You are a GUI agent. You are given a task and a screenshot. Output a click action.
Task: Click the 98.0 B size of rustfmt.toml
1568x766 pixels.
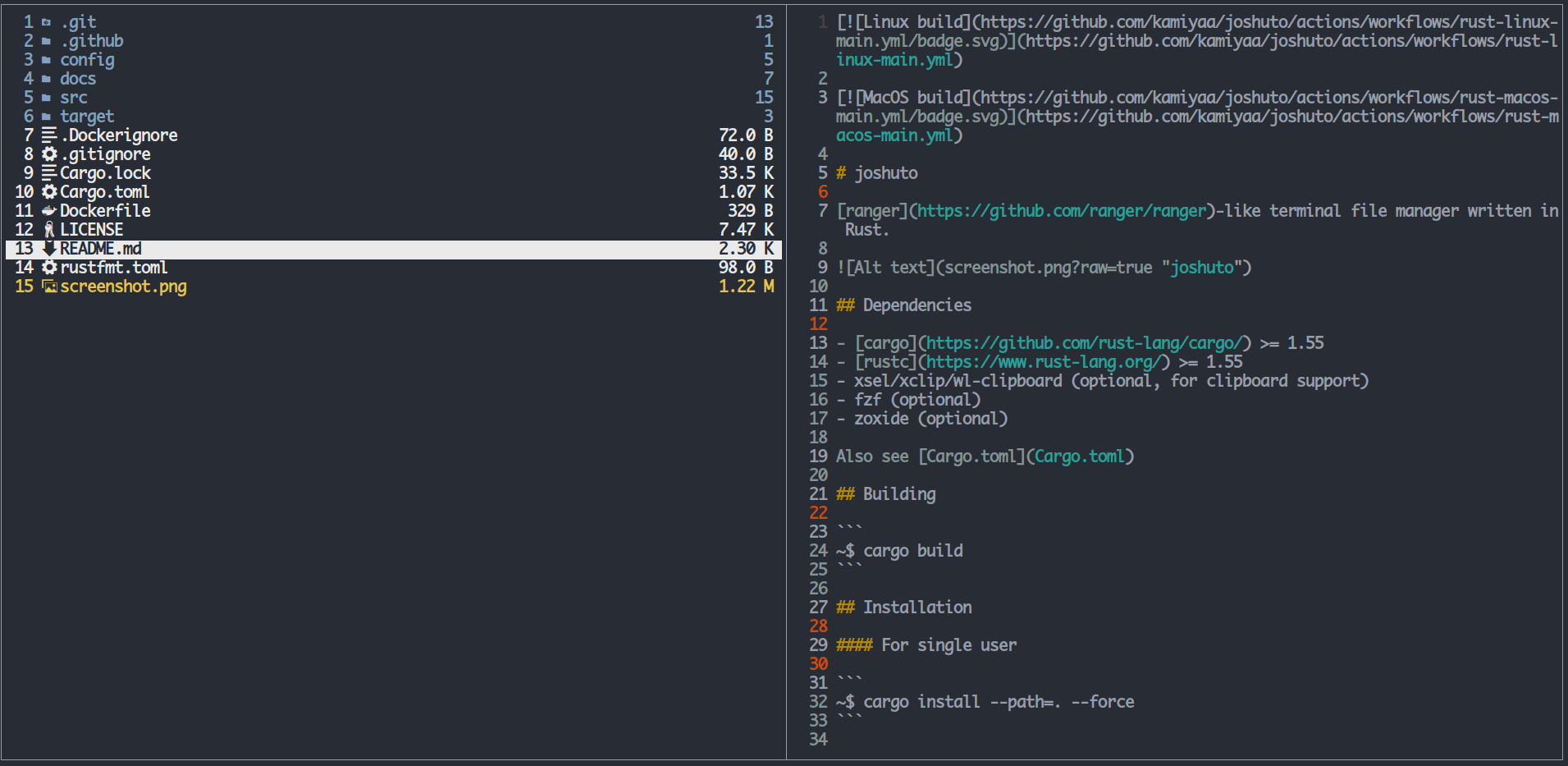click(x=747, y=268)
